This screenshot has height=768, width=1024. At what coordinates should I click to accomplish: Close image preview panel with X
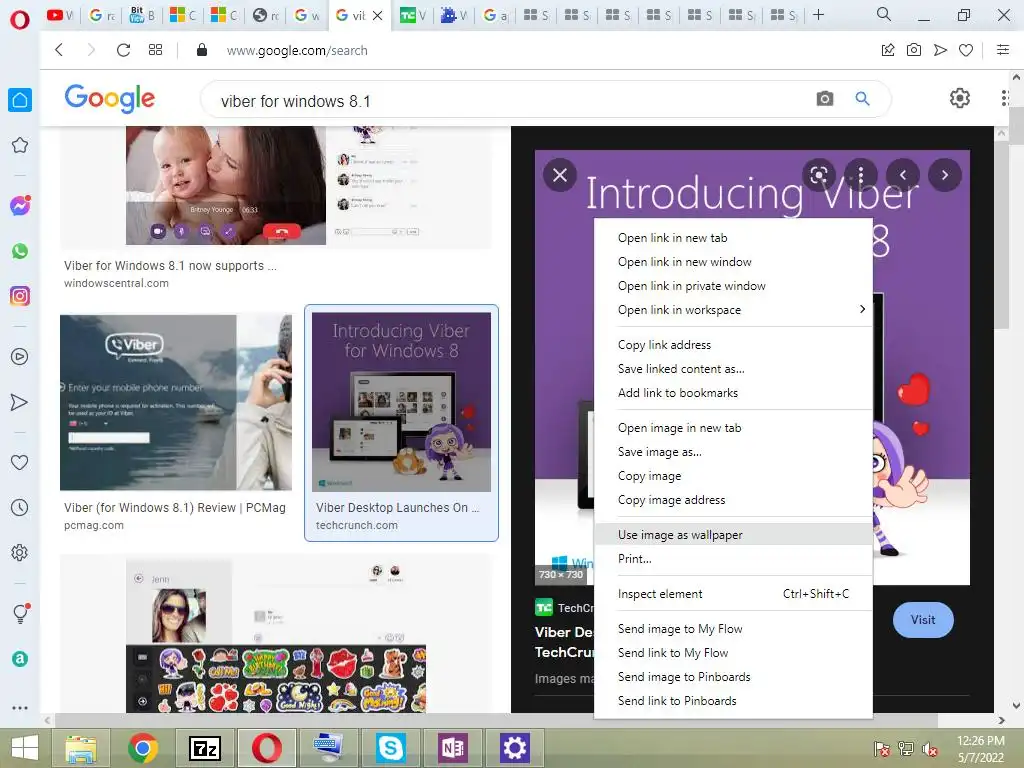click(x=560, y=175)
